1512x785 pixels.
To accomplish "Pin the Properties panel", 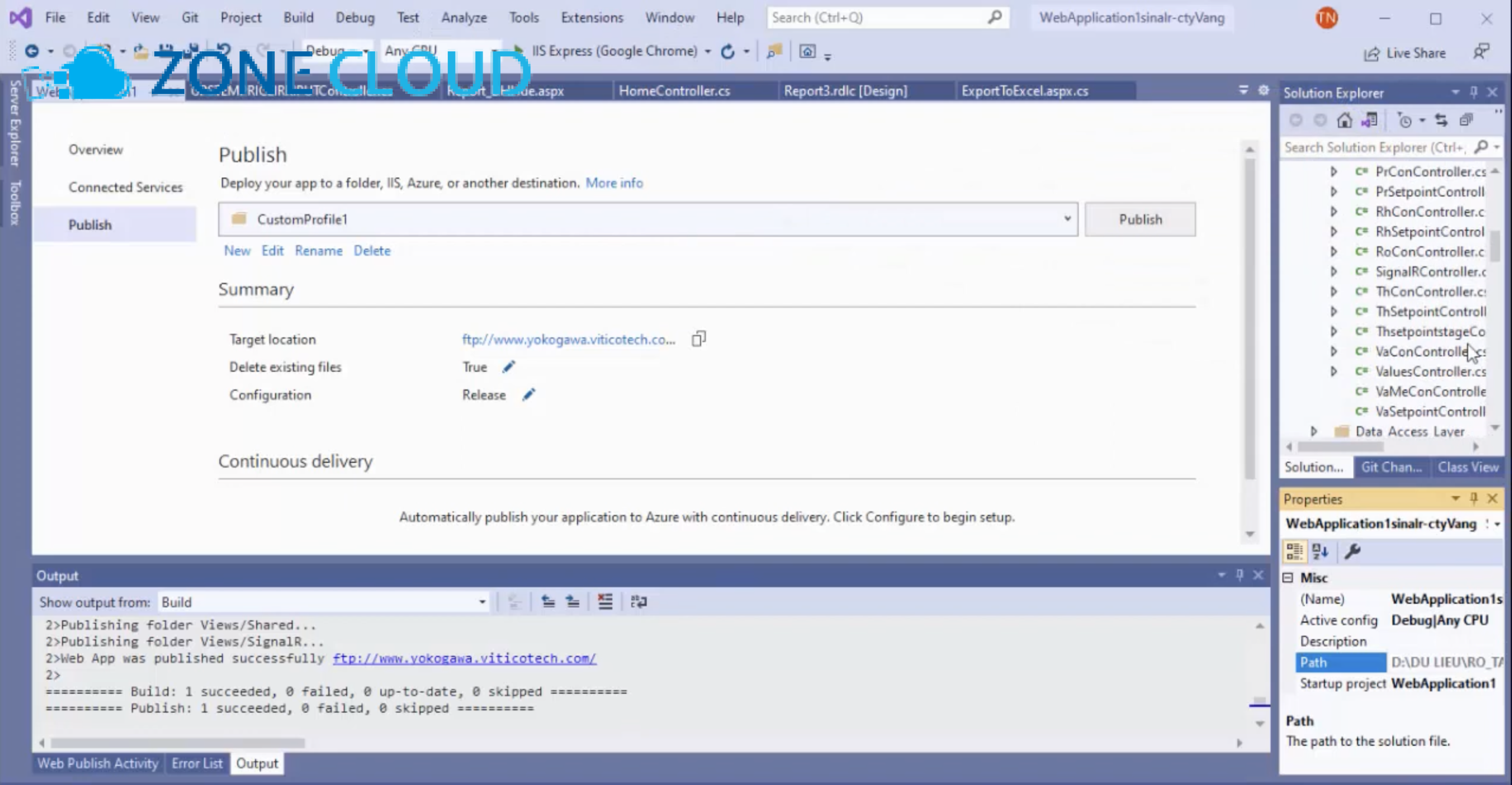I will click(1474, 499).
